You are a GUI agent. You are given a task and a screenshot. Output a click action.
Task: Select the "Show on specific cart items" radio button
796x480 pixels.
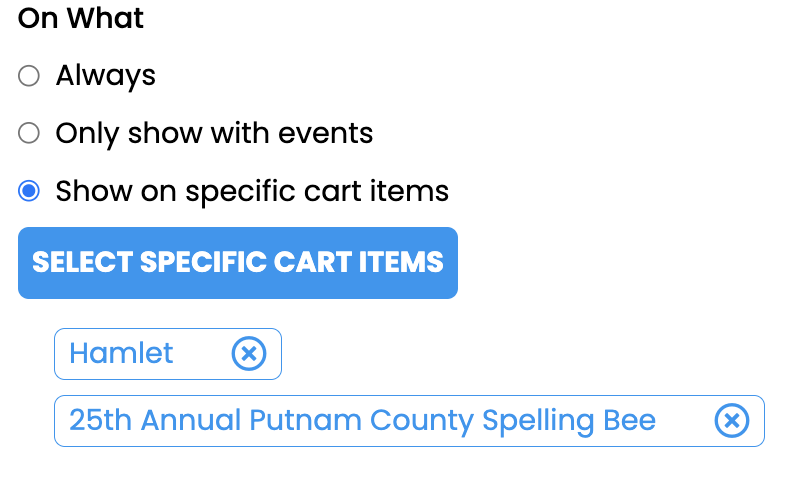click(x=29, y=191)
